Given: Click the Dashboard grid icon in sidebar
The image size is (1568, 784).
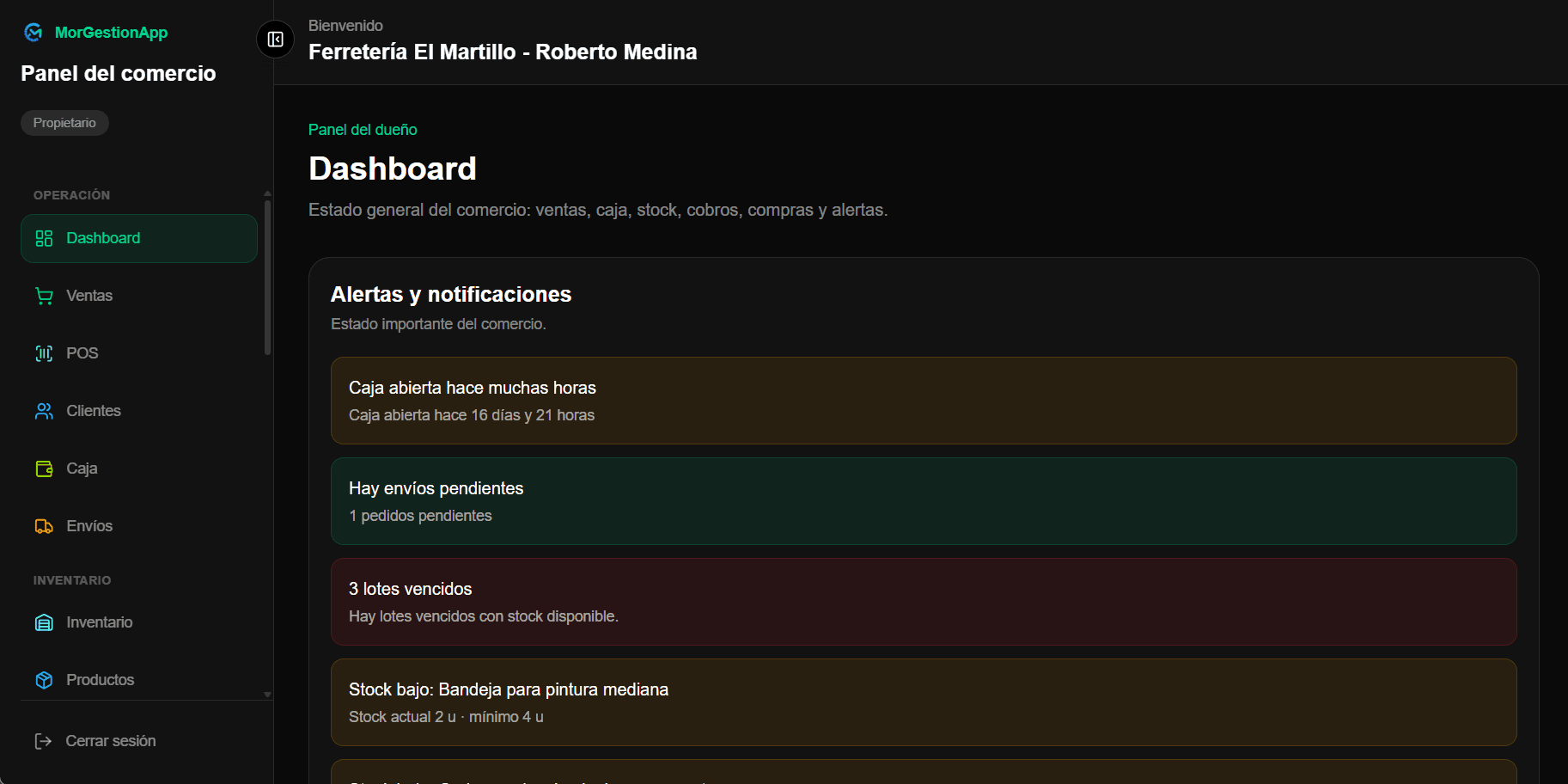Looking at the screenshot, I should (x=44, y=238).
